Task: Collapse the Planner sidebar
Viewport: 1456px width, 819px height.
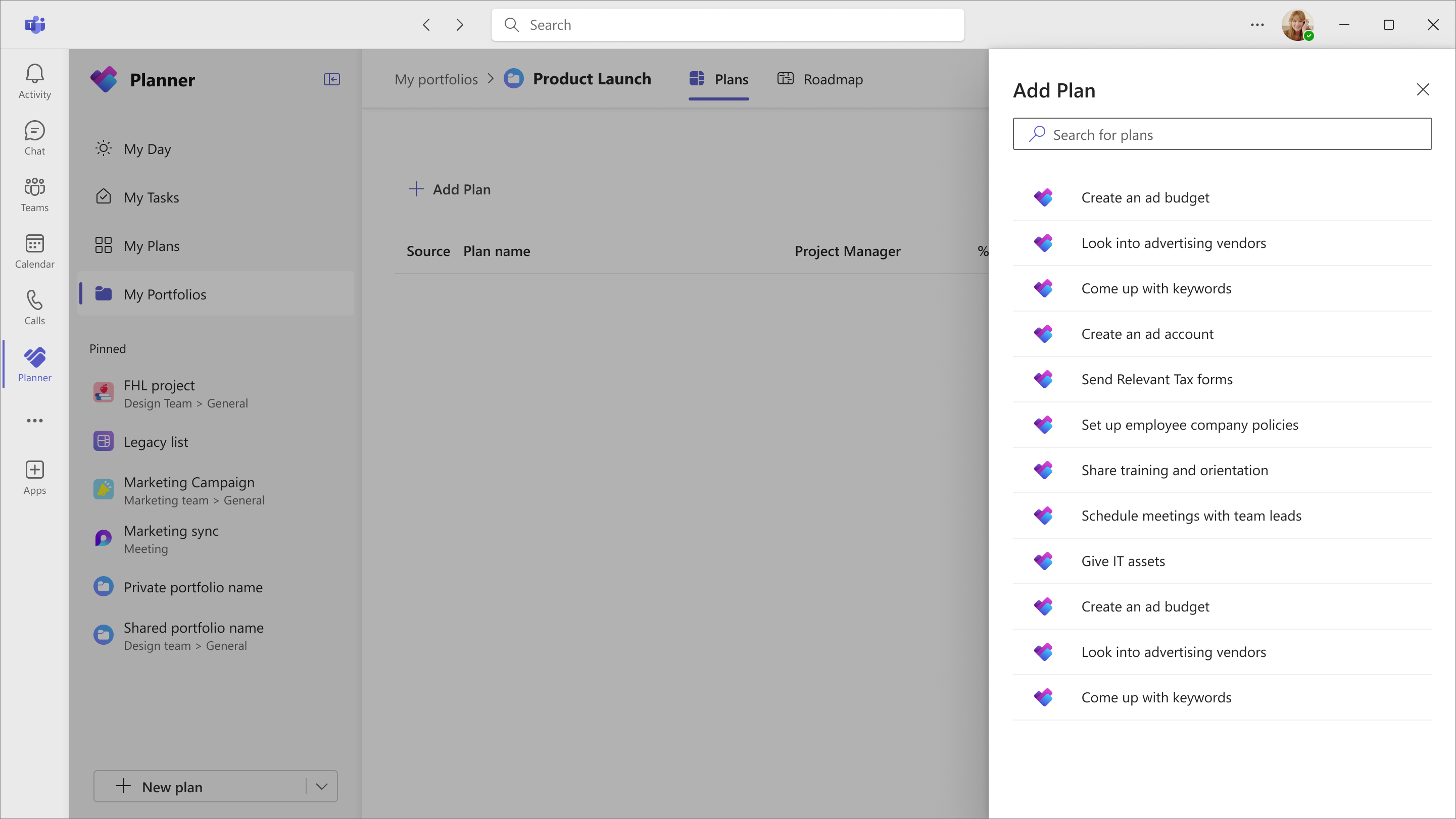Action: pos(332,79)
